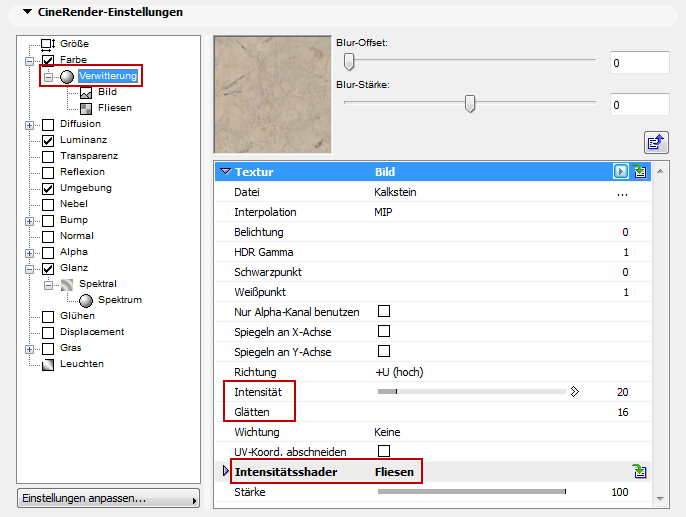Collapse the Textur section triangle

coord(225,171)
